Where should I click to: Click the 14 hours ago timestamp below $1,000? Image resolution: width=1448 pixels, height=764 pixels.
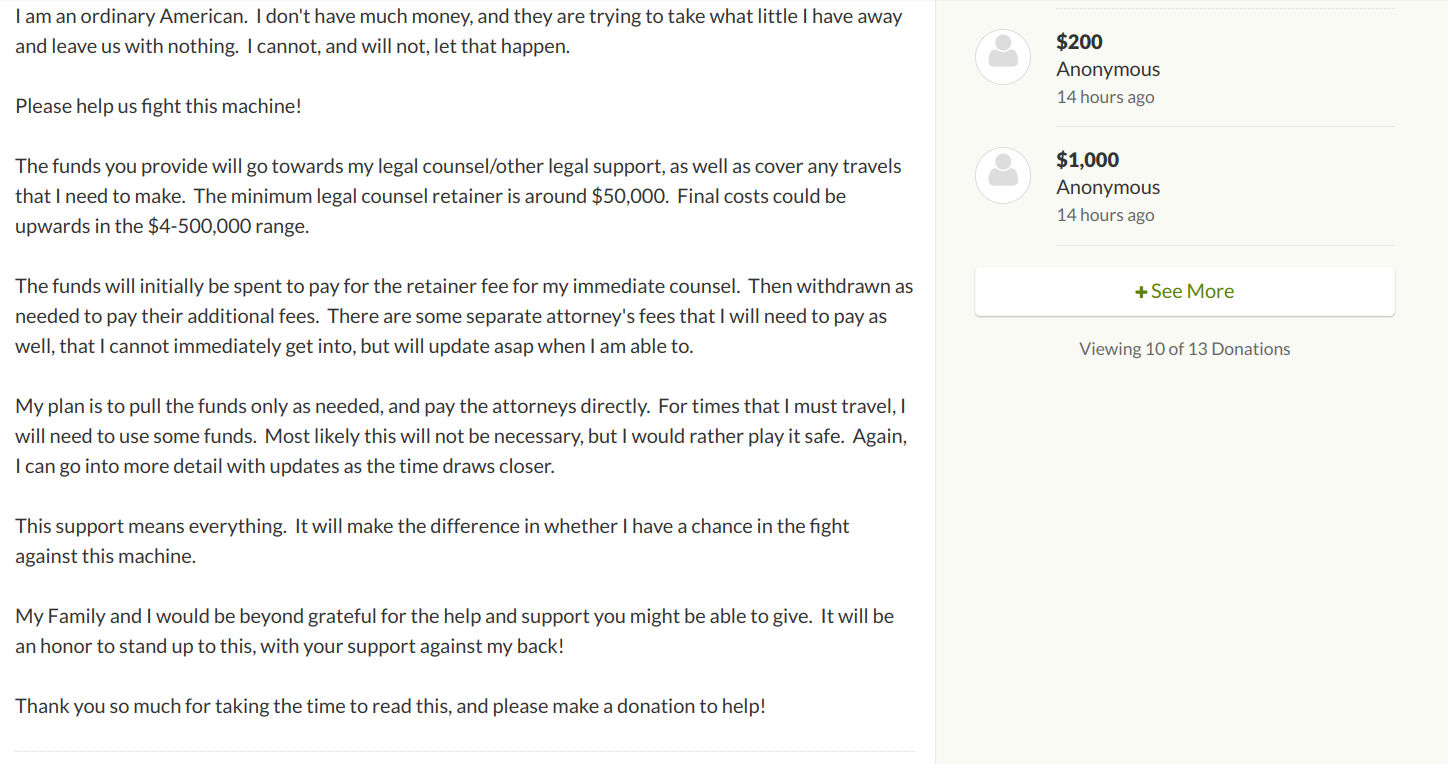pyautogui.click(x=1105, y=215)
